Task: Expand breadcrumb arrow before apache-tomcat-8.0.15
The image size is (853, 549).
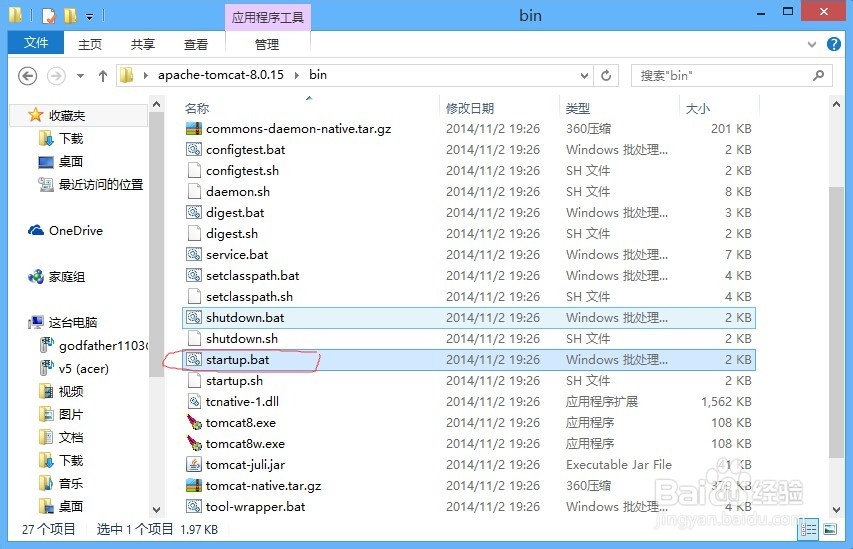Action: [x=146, y=76]
